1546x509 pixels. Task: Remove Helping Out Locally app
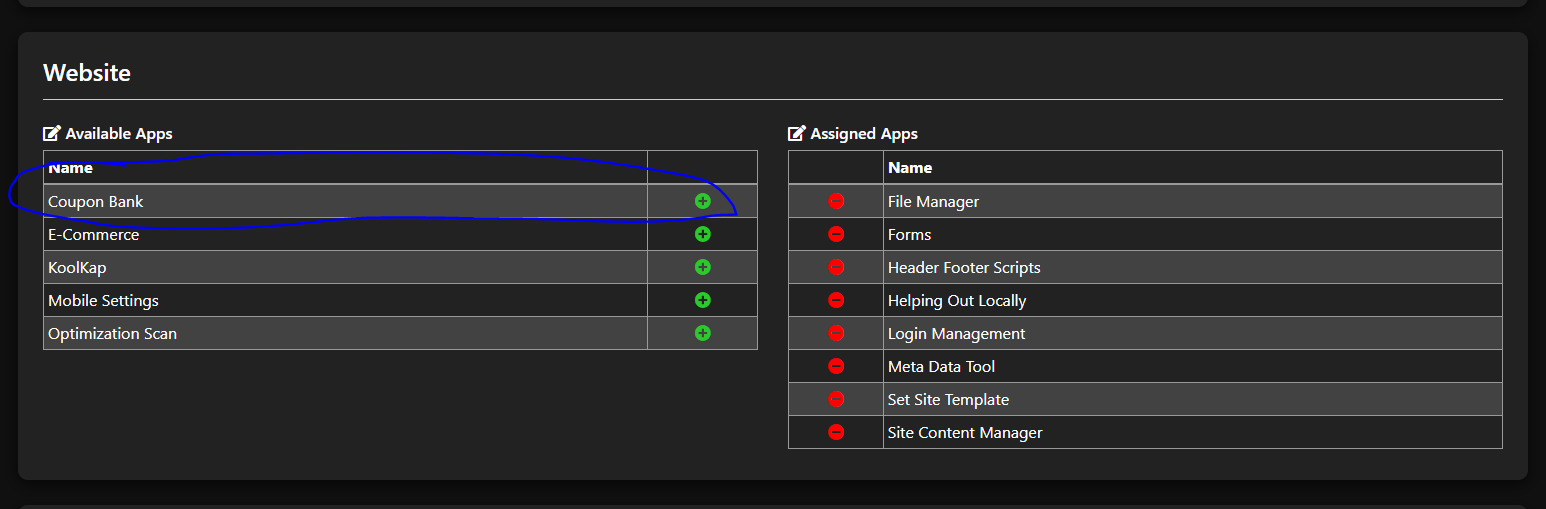pos(836,300)
